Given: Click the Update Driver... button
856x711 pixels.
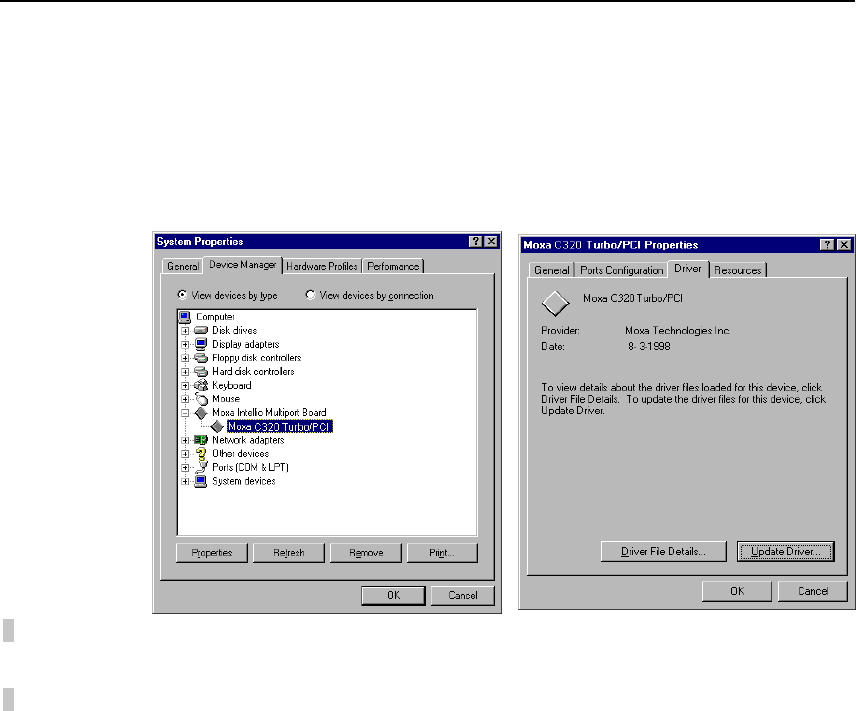Looking at the screenshot, I should [786, 552].
